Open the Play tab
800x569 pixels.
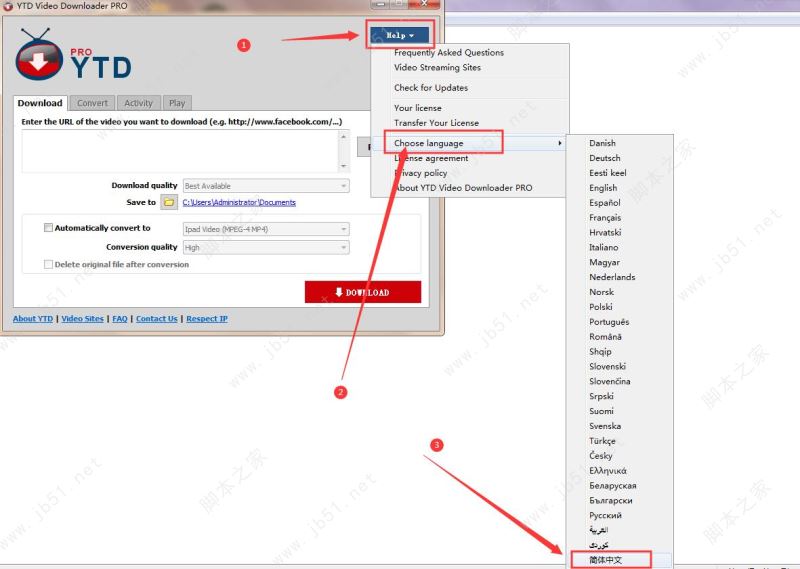pos(177,103)
